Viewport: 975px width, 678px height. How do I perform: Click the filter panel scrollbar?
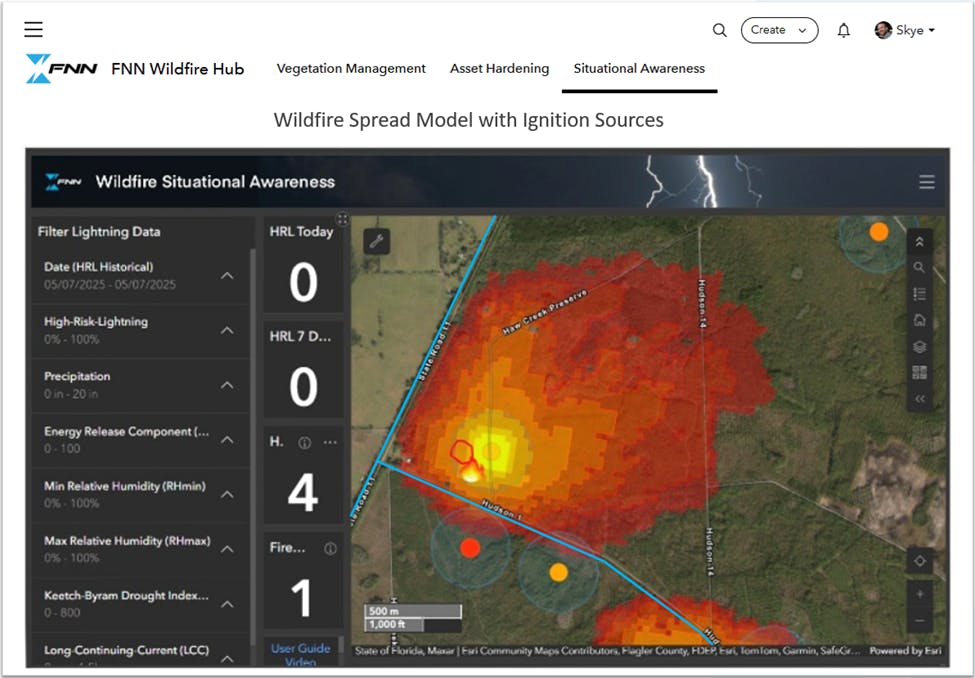pos(252,447)
